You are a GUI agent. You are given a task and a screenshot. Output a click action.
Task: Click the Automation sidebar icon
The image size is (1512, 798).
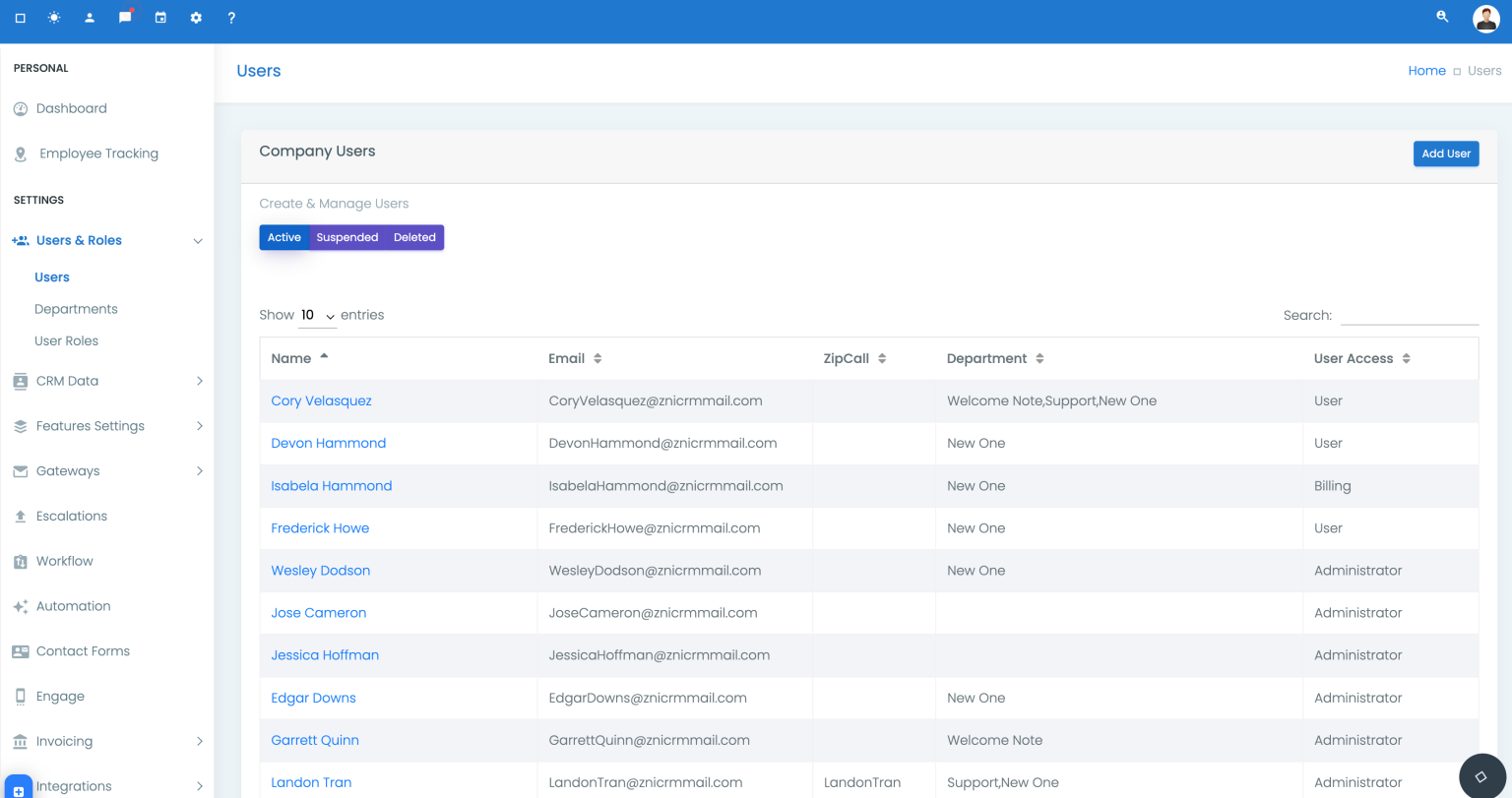21,606
